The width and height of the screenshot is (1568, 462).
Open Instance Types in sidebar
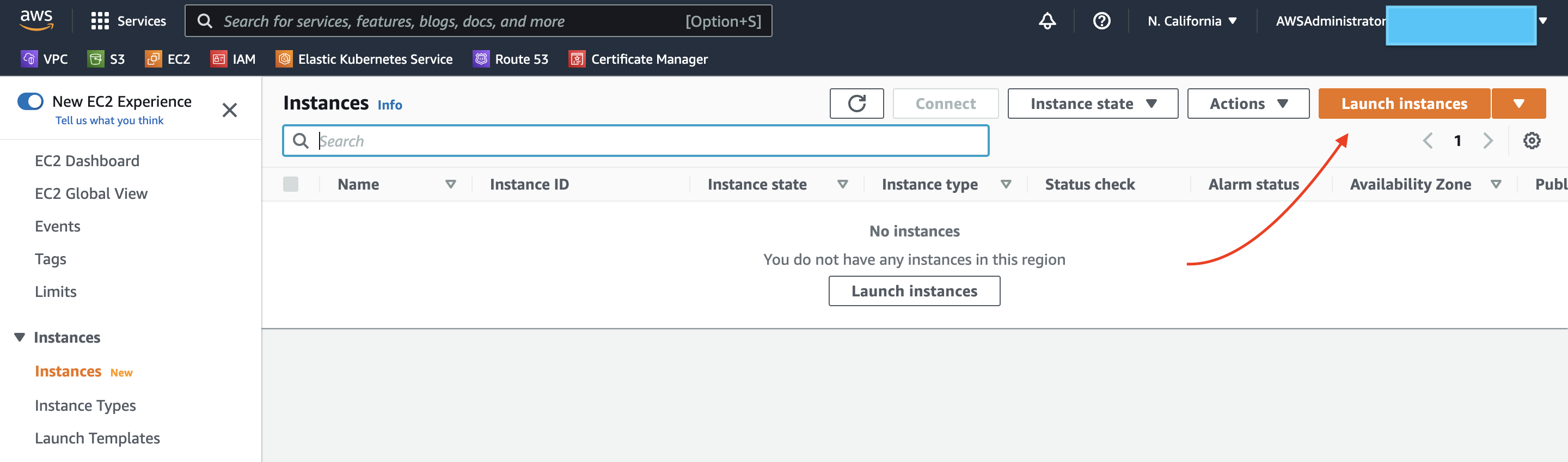pos(85,405)
